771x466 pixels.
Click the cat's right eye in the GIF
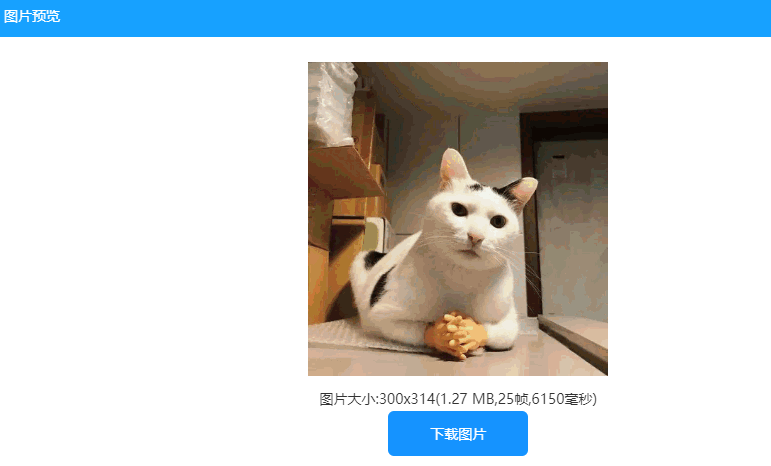(498, 221)
